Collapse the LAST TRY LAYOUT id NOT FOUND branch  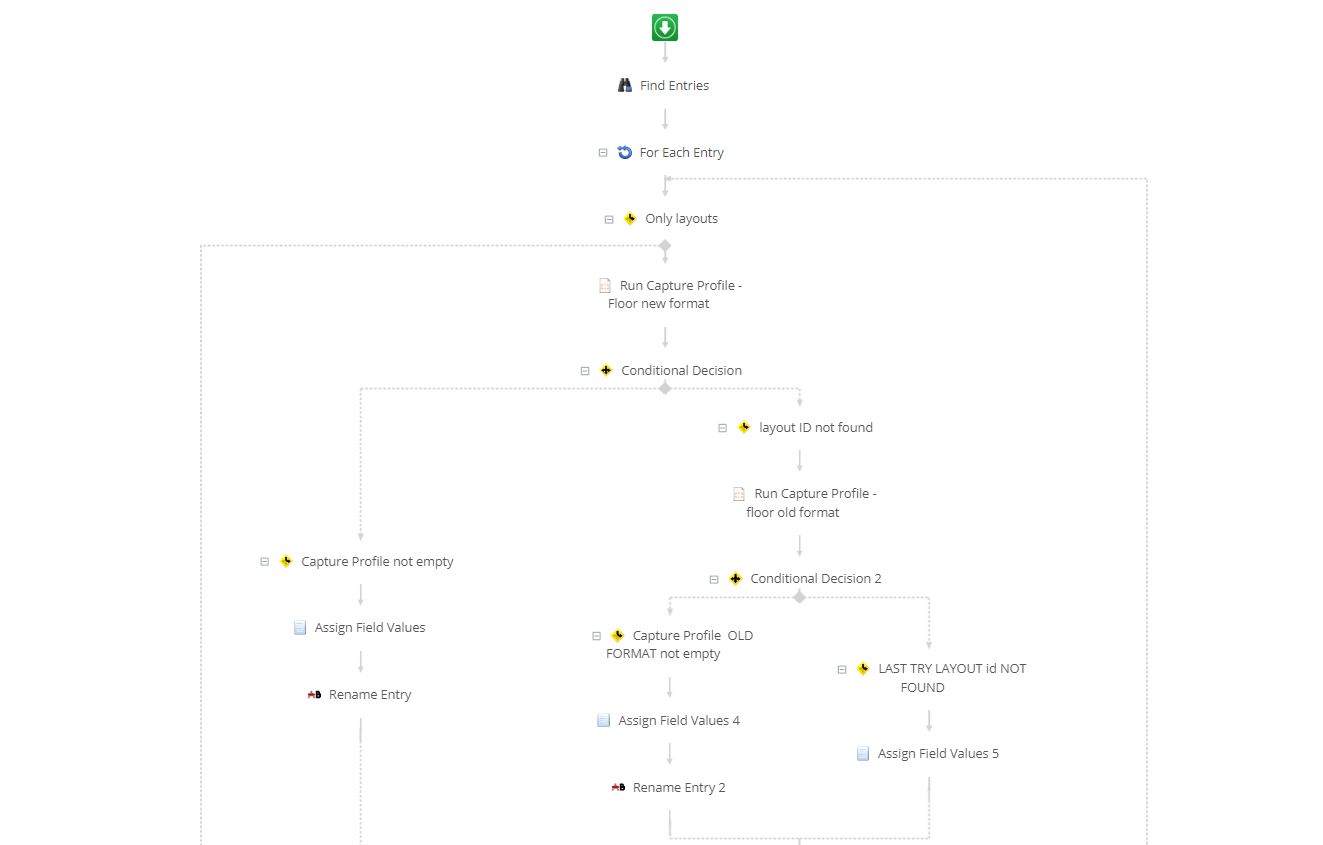click(842, 669)
